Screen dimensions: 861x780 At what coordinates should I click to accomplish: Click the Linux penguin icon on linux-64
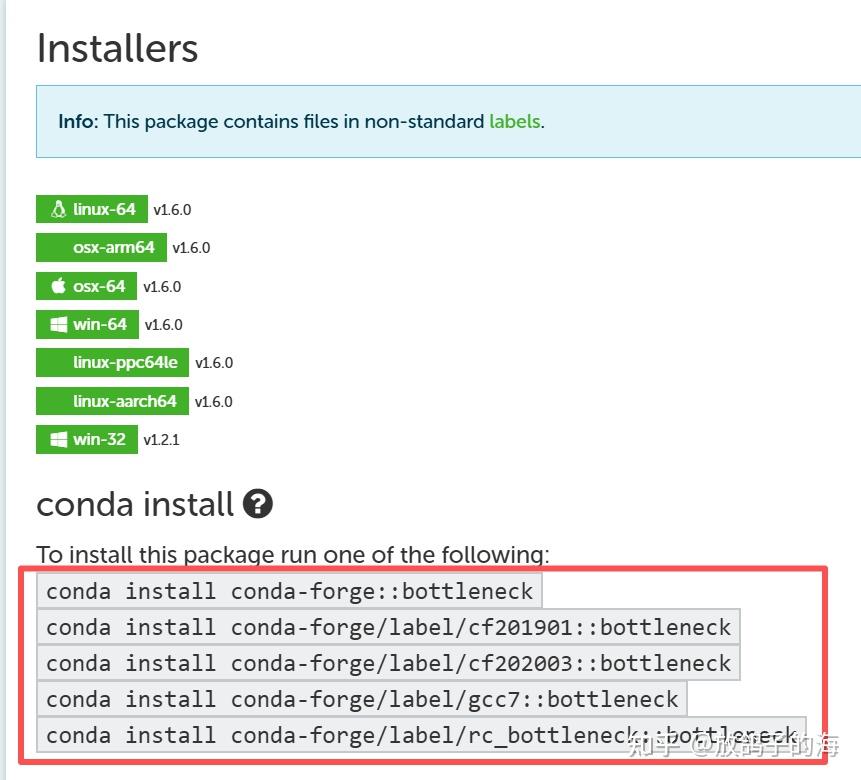click(58, 210)
